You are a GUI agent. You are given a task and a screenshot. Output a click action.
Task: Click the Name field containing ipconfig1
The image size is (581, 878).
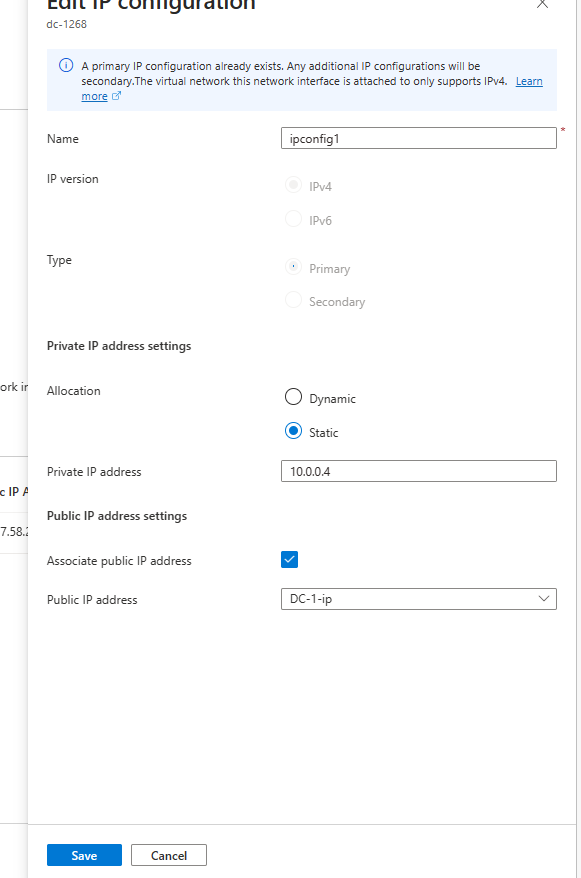coord(418,138)
